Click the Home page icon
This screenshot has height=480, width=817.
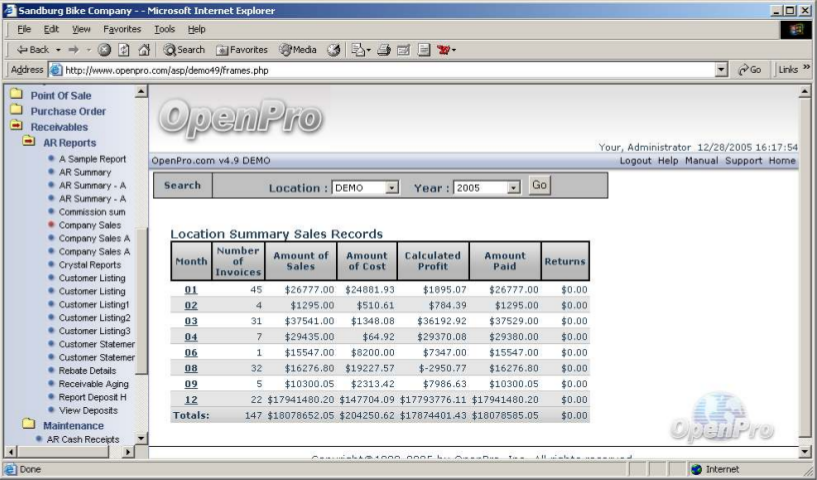tap(144, 50)
